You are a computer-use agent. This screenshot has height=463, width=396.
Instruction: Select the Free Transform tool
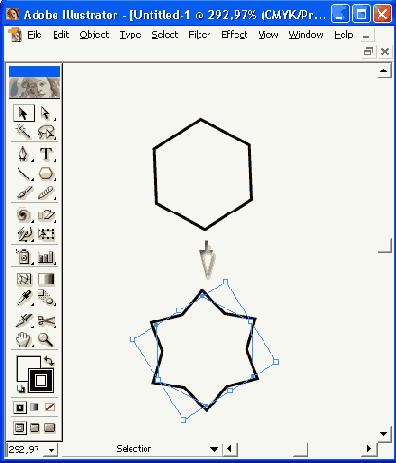click(46, 234)
